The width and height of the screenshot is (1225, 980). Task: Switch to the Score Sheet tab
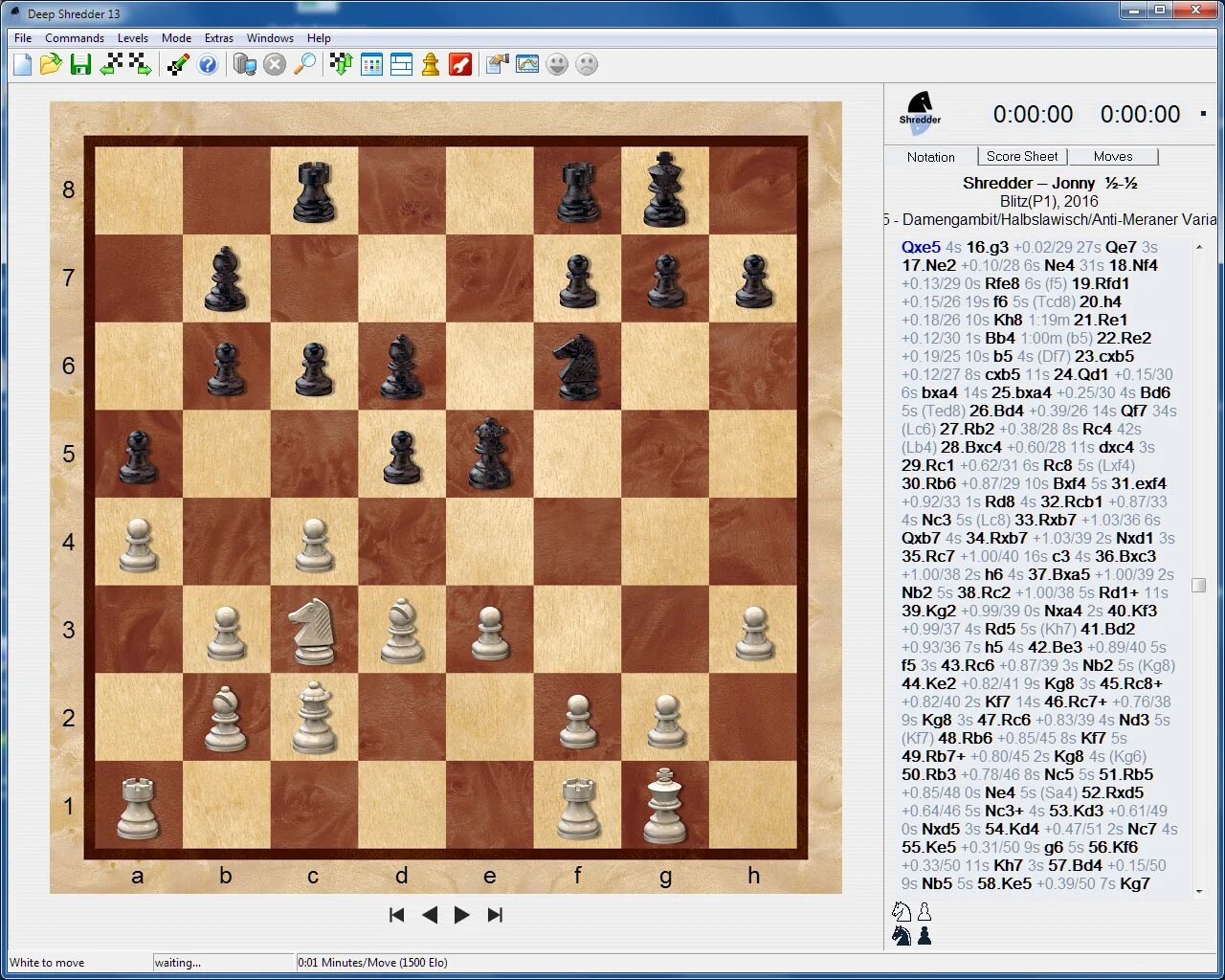(1022, 156)
